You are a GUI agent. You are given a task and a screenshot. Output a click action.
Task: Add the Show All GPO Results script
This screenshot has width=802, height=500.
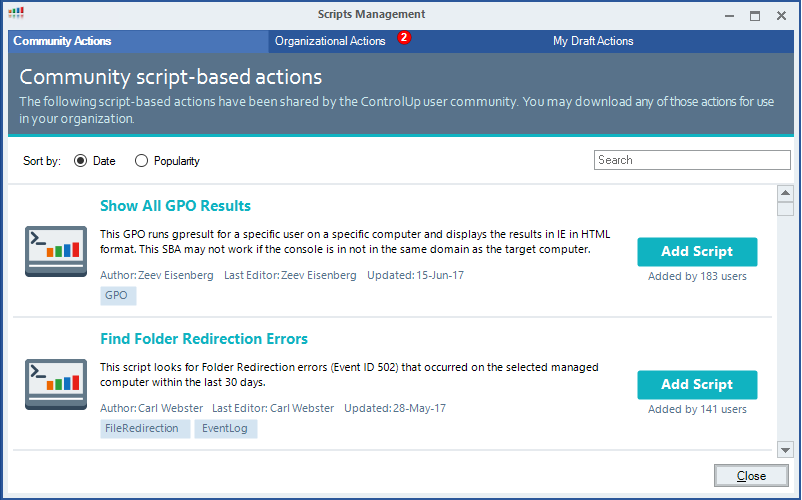pos(697,252)
